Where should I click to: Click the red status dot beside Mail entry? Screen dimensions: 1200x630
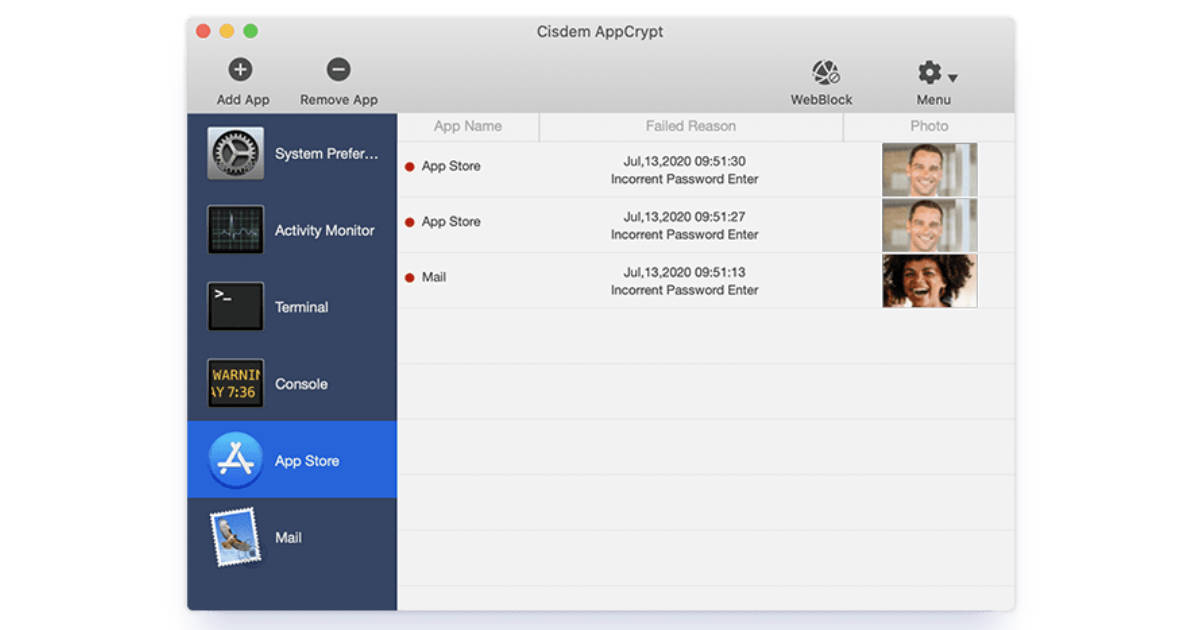(409, 277)
